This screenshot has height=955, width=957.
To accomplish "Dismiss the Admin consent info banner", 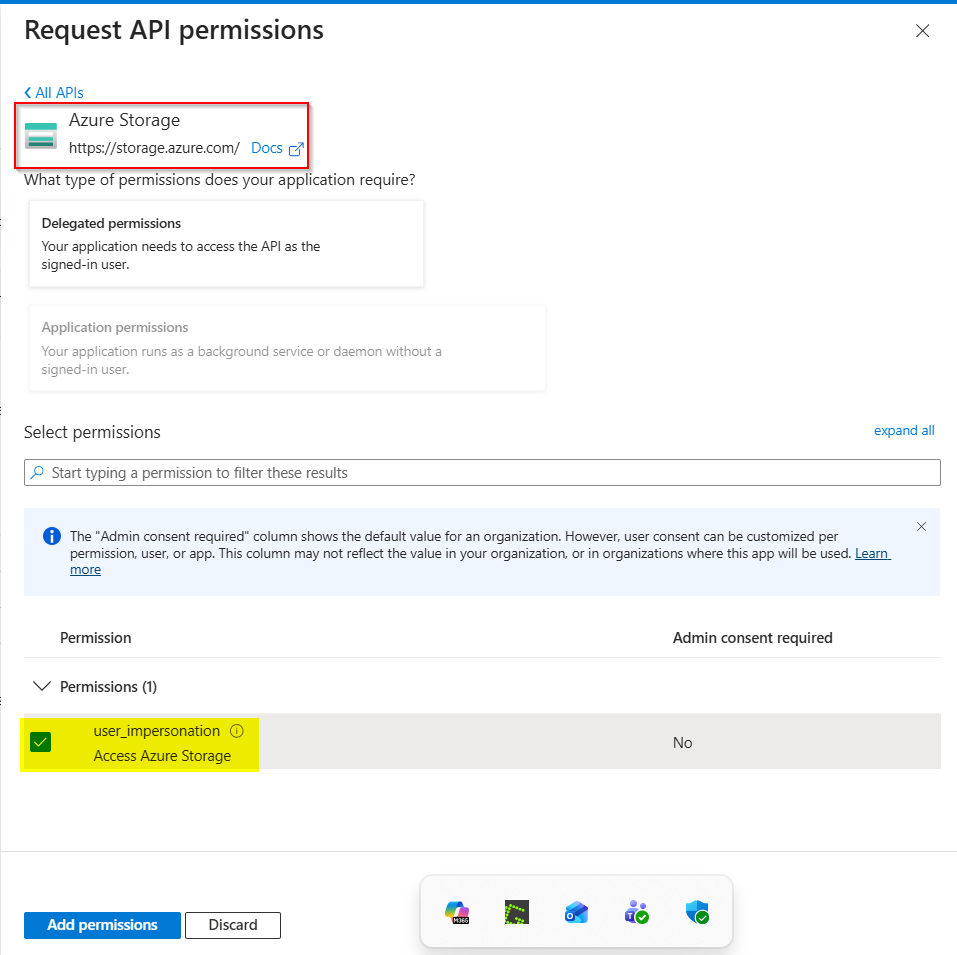I will 921,527.
